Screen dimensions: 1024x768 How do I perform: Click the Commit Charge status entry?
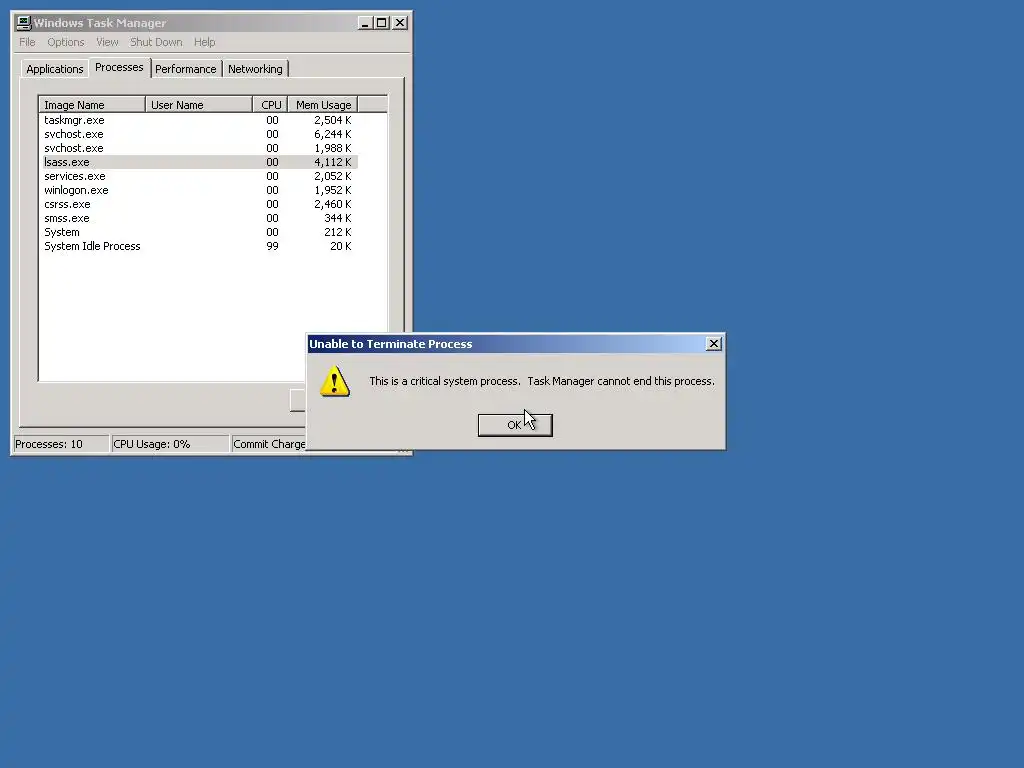click(x=269, y=444)
